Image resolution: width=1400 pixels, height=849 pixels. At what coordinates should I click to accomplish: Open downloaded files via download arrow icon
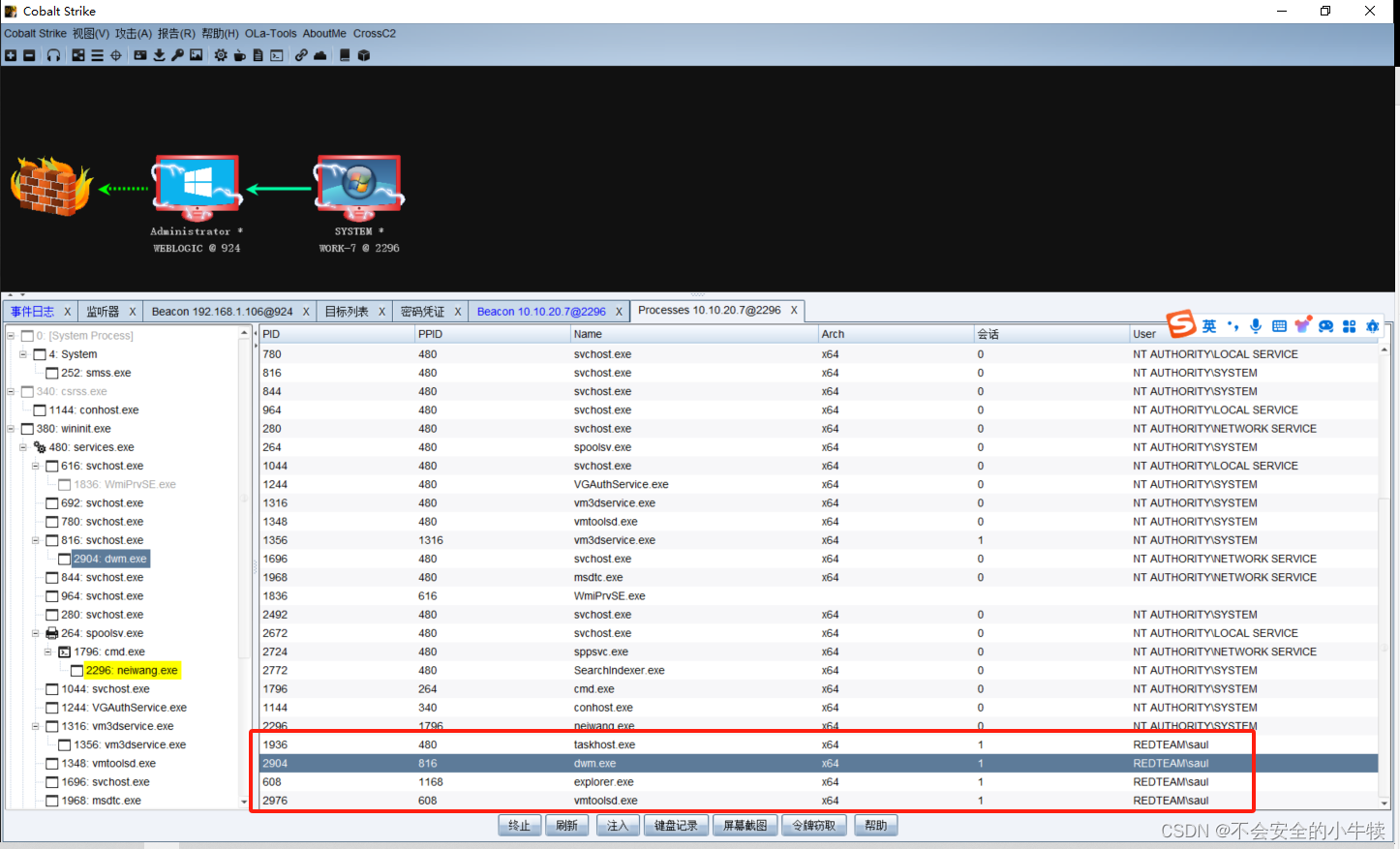pos(159,55)
